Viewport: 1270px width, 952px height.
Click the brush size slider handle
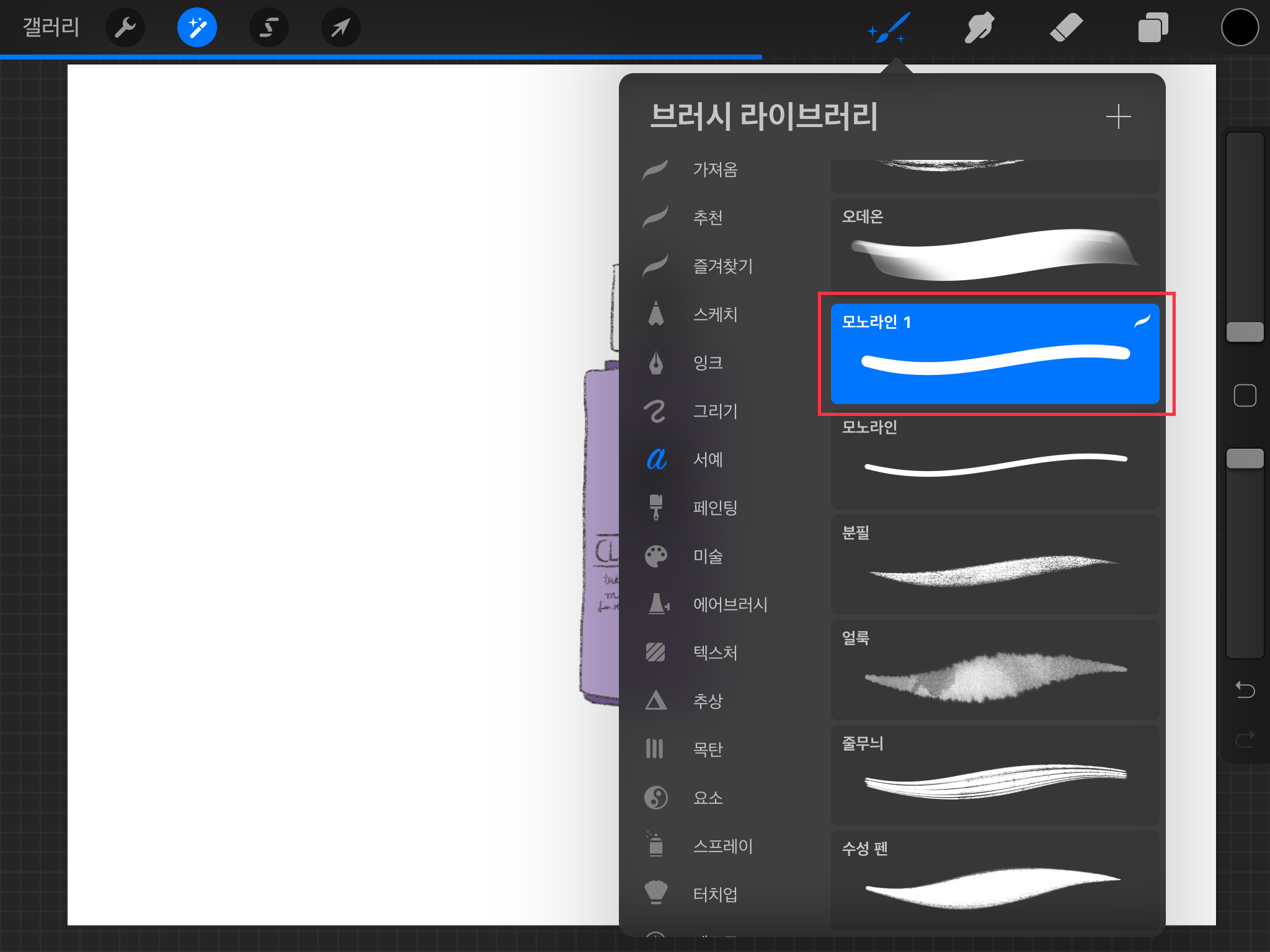tap(1245, 332)
